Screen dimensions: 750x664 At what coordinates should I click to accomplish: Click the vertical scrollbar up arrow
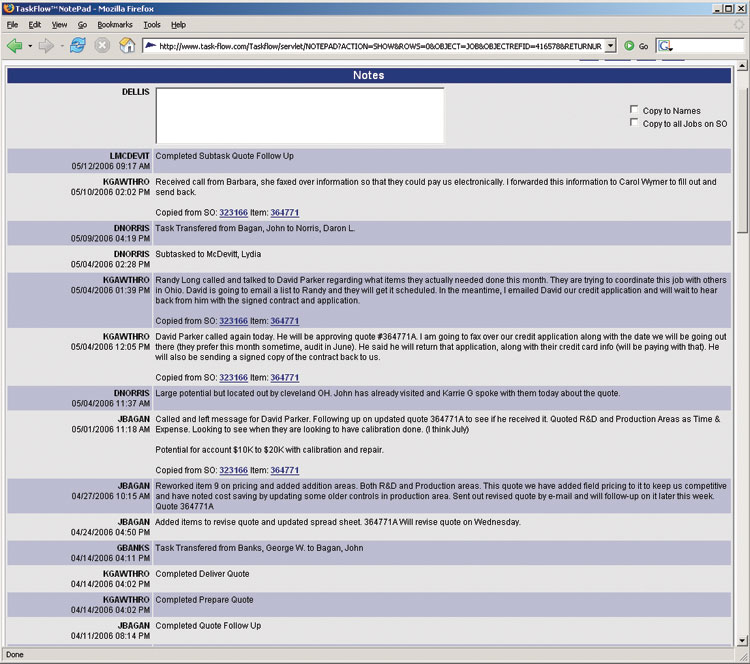click(x=742, y=66)
